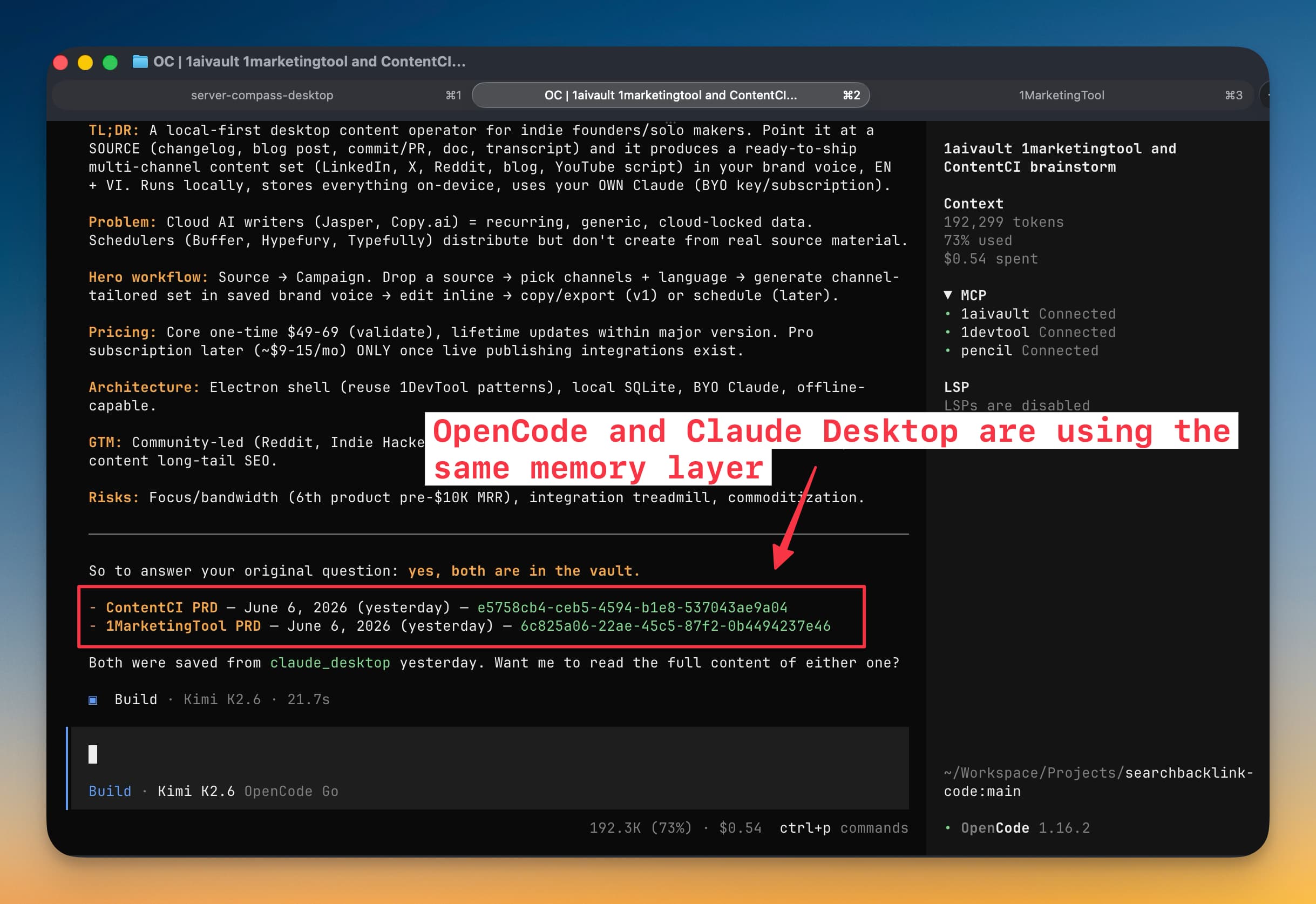Click the GTM: label
The width and height of the screenshot is (1316, 904).
click(105, 442)
